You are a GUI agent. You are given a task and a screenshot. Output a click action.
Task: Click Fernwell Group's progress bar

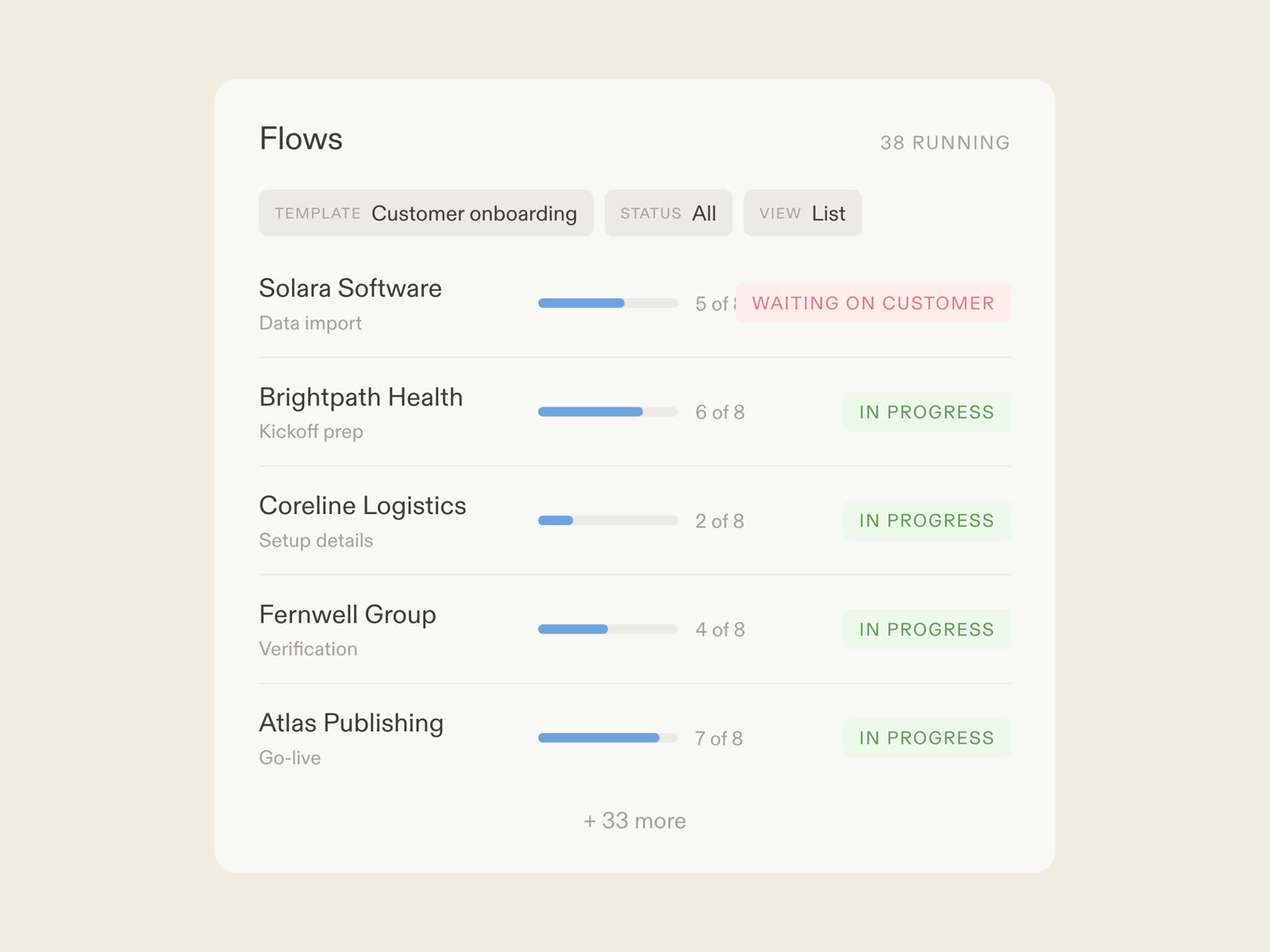[608, 629]
